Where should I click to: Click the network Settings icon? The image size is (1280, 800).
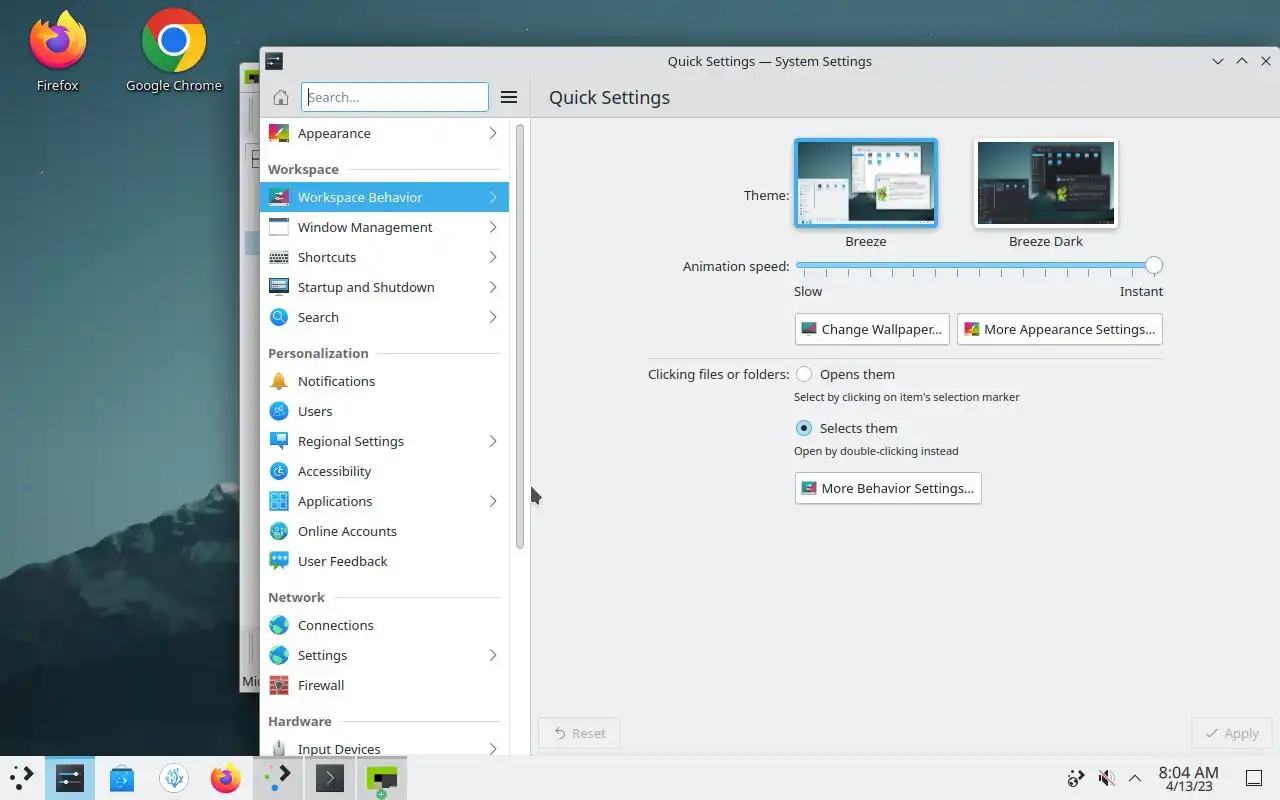click(x=279, y=655)
